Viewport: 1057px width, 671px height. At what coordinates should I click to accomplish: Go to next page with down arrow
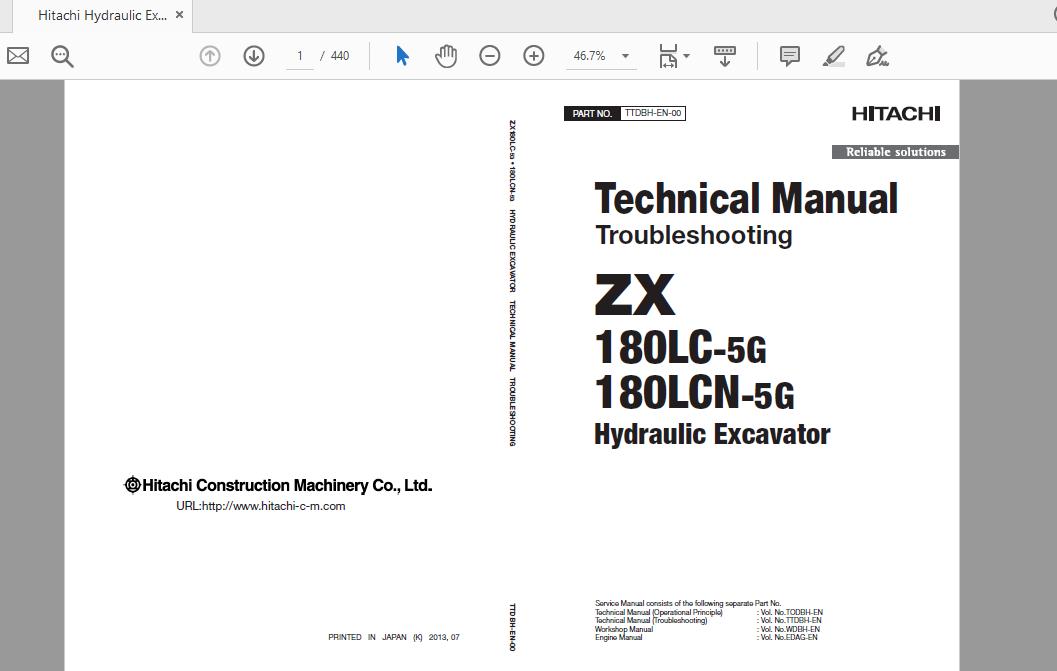click(253, 56)
